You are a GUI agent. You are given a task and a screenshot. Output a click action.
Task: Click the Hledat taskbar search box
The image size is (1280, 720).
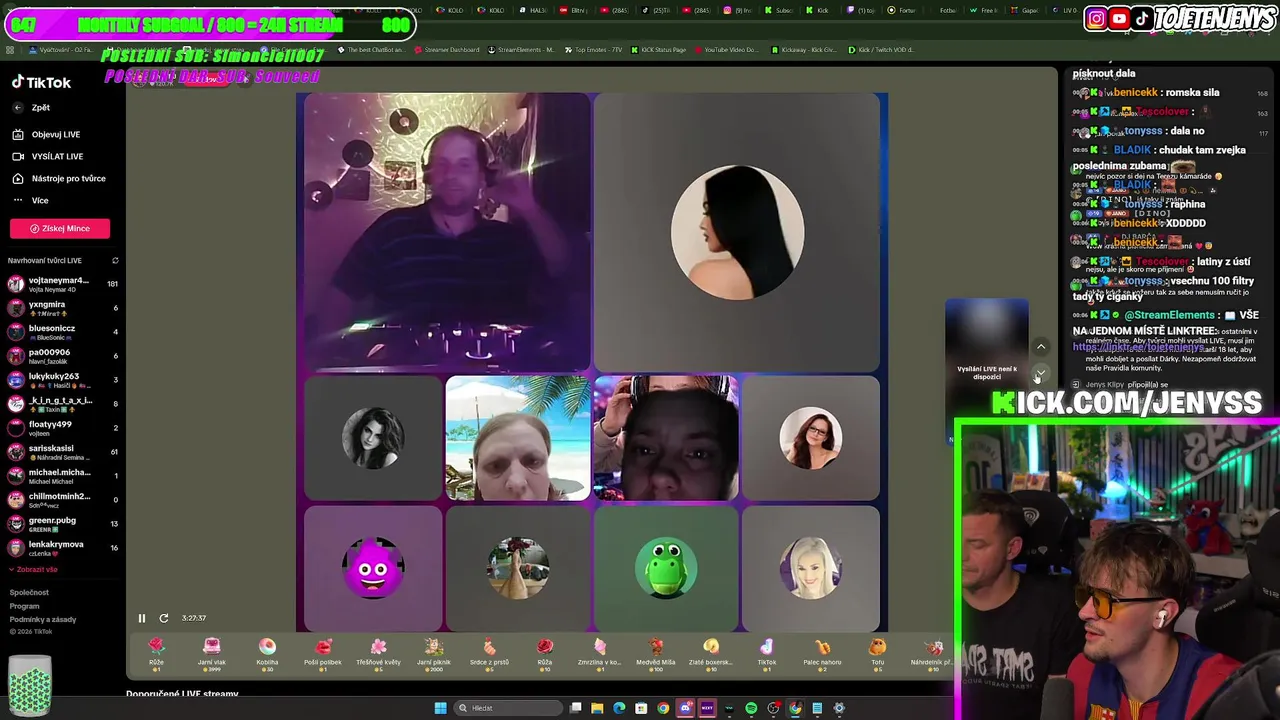pyautogui.click(x=507, y=708)
